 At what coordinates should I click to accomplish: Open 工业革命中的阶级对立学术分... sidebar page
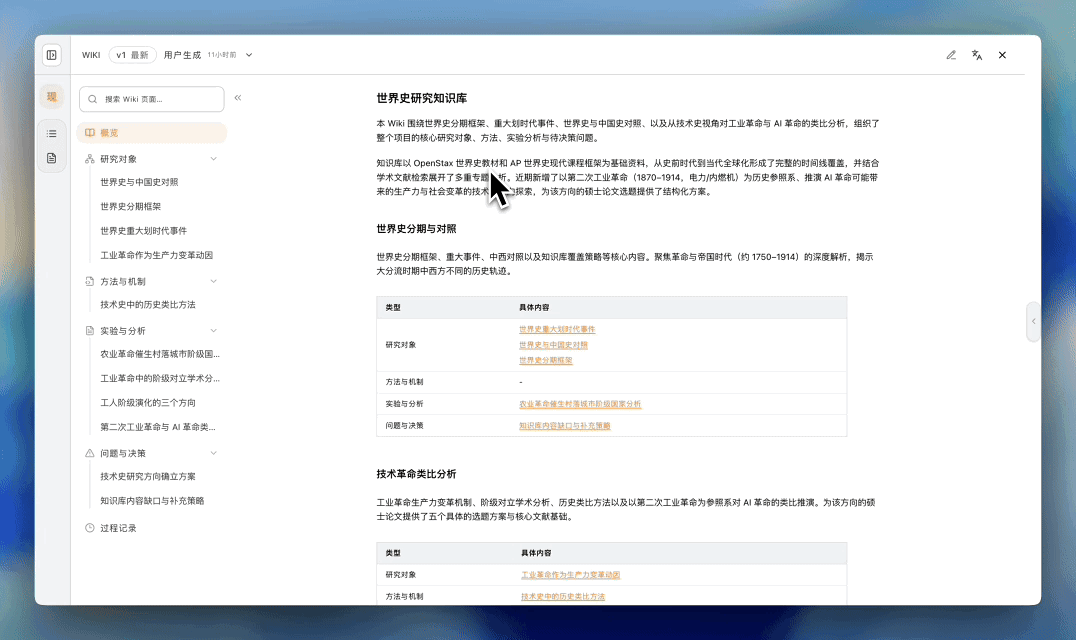(160, 379)
